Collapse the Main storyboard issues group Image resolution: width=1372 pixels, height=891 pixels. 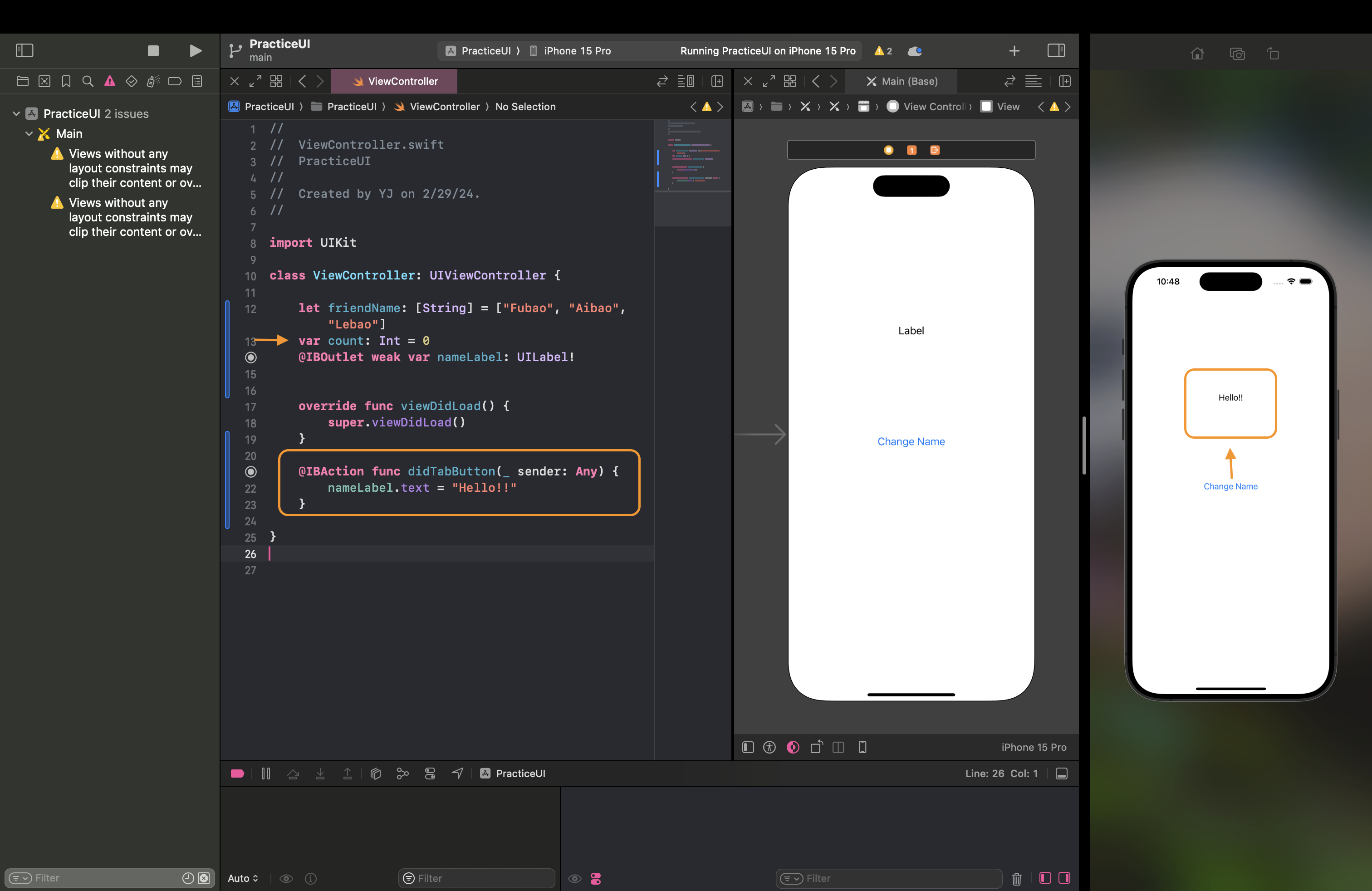coord(29,134)
